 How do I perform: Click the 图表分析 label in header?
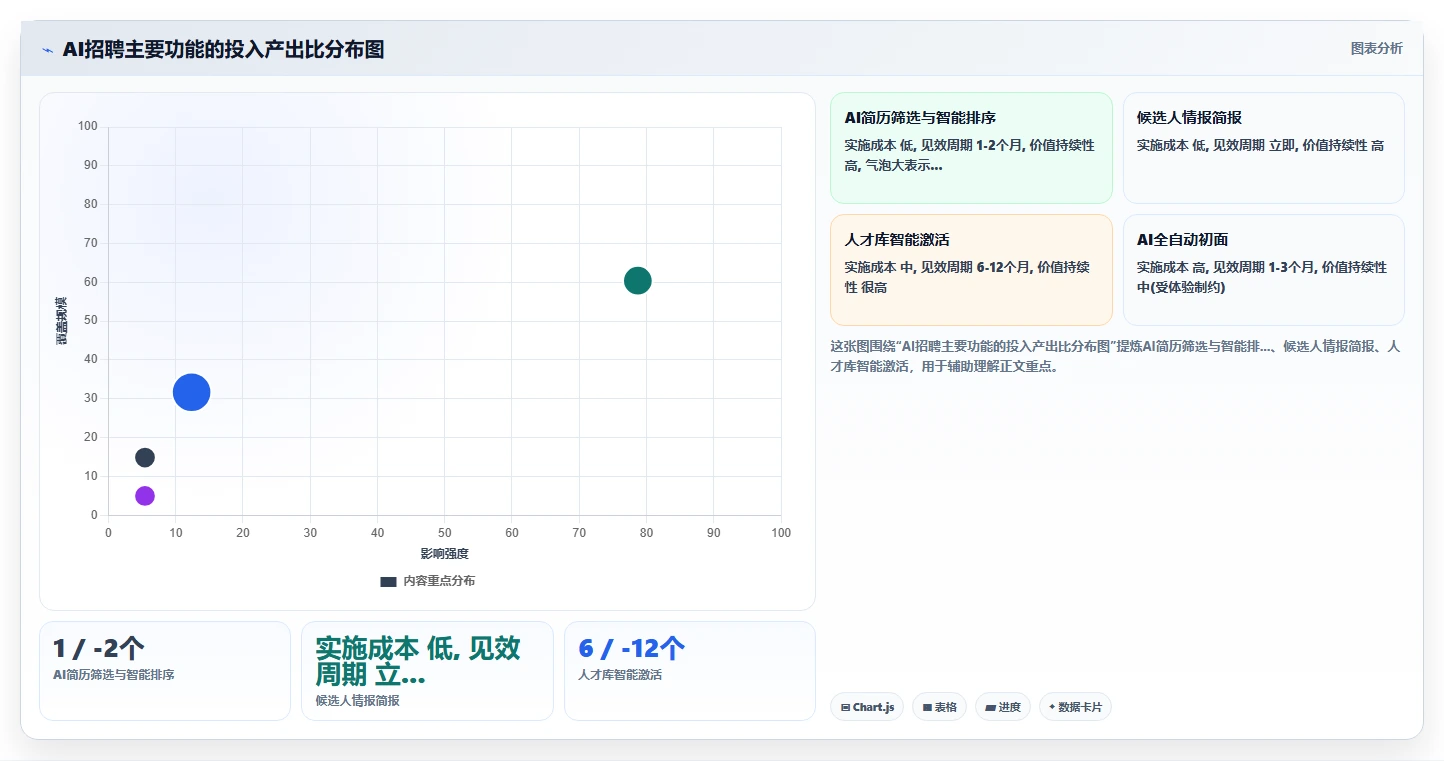[x=1376, y=48]
